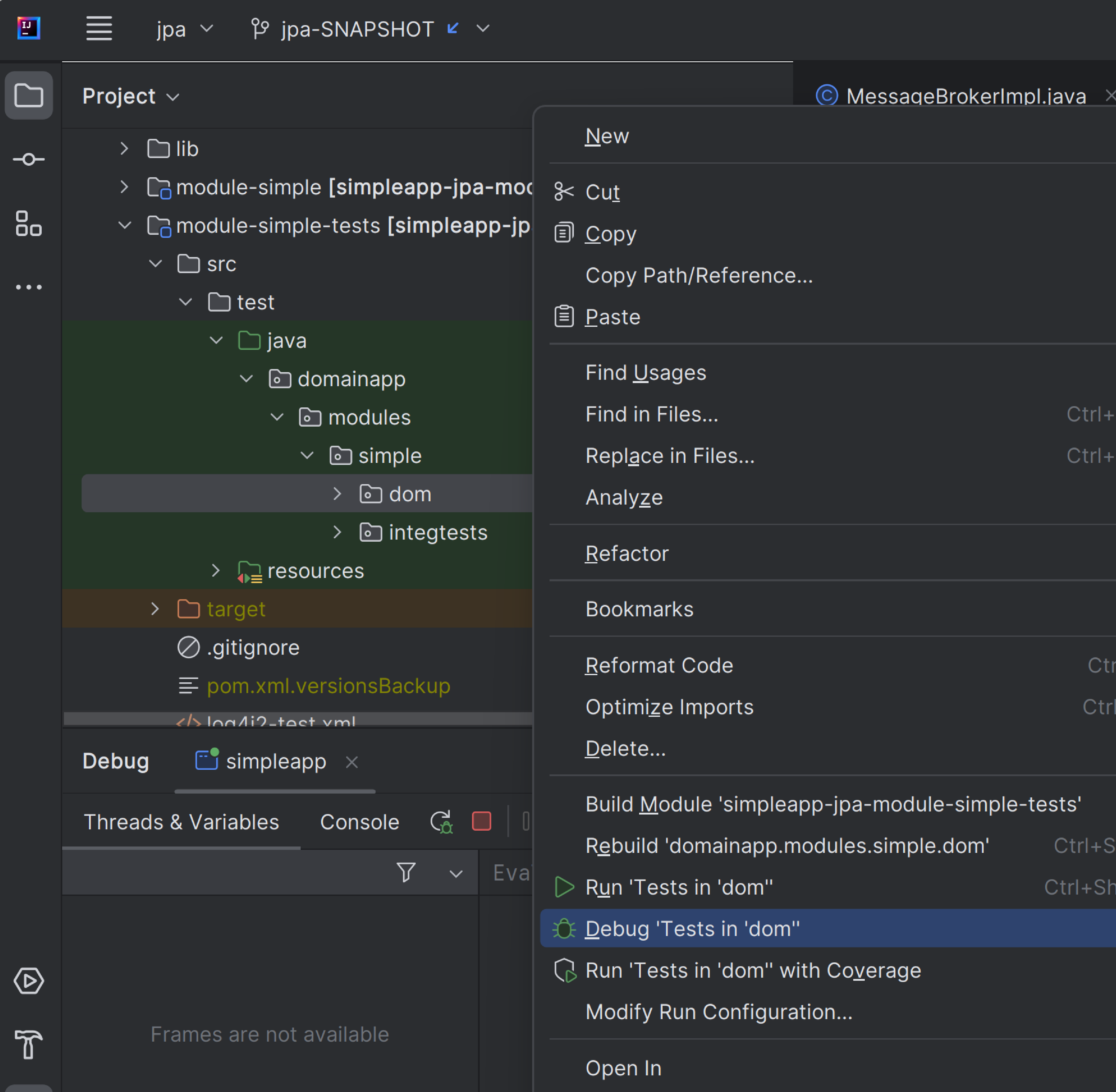1116x1092 pixels.
Task: Open the Structure tool window icon
Action: [29, 224]
